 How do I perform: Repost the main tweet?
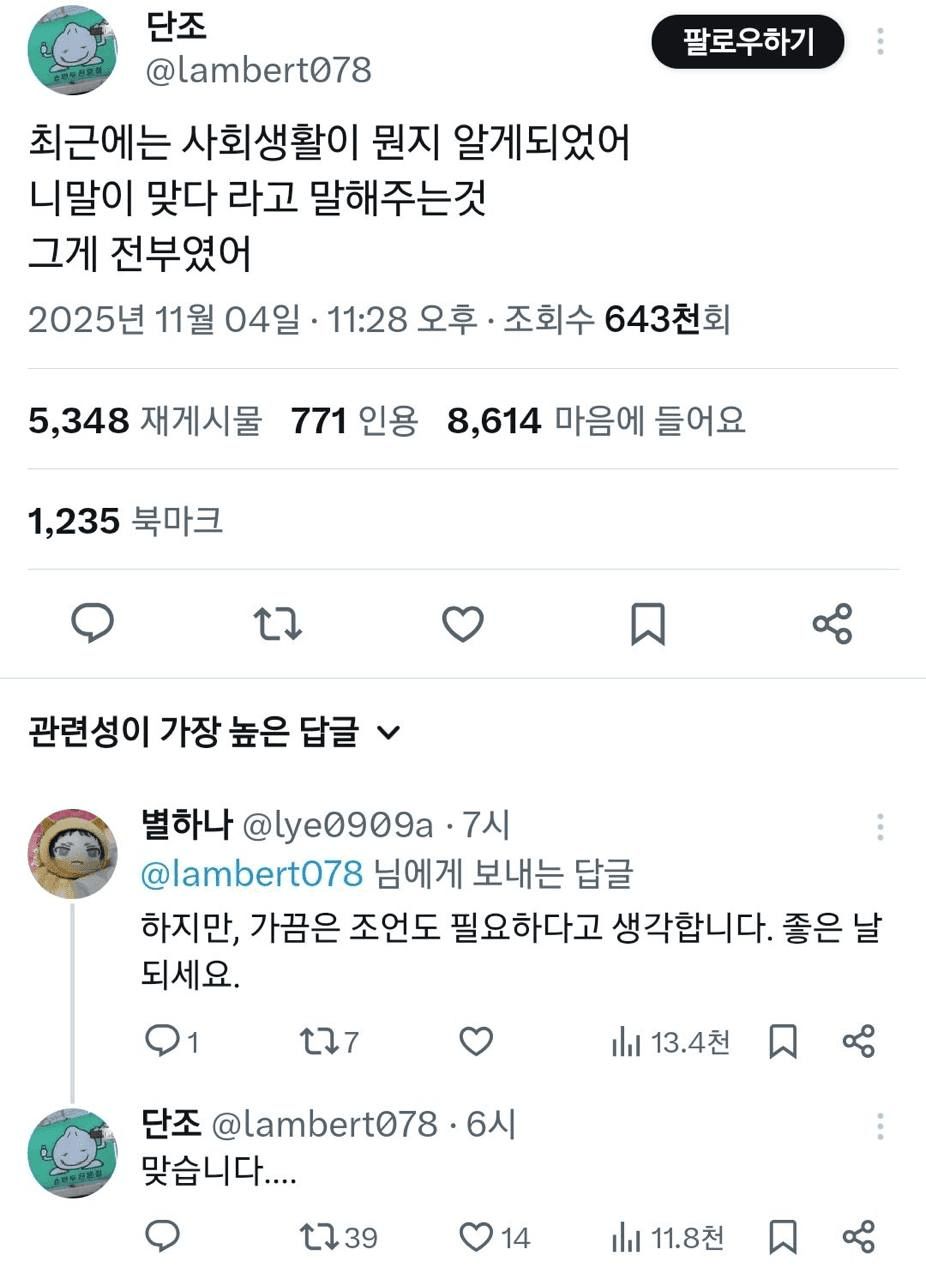[x=278, y=624]
